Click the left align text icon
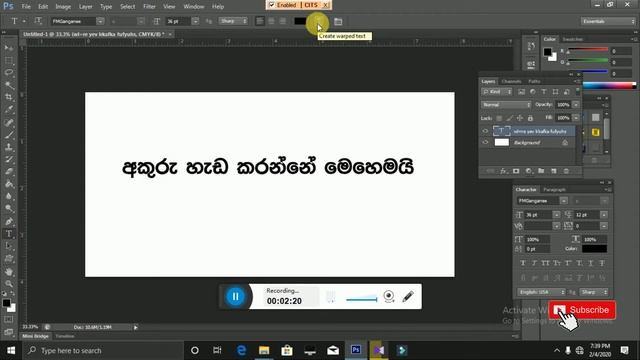 point(260,21)
